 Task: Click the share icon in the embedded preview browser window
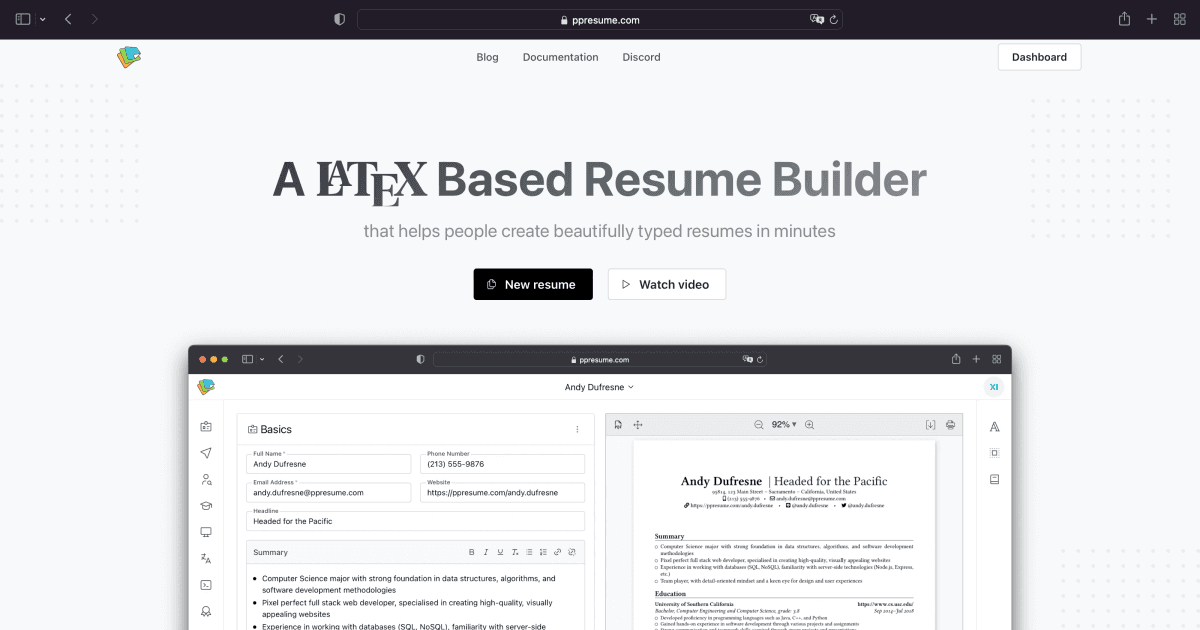click(957, 359)
